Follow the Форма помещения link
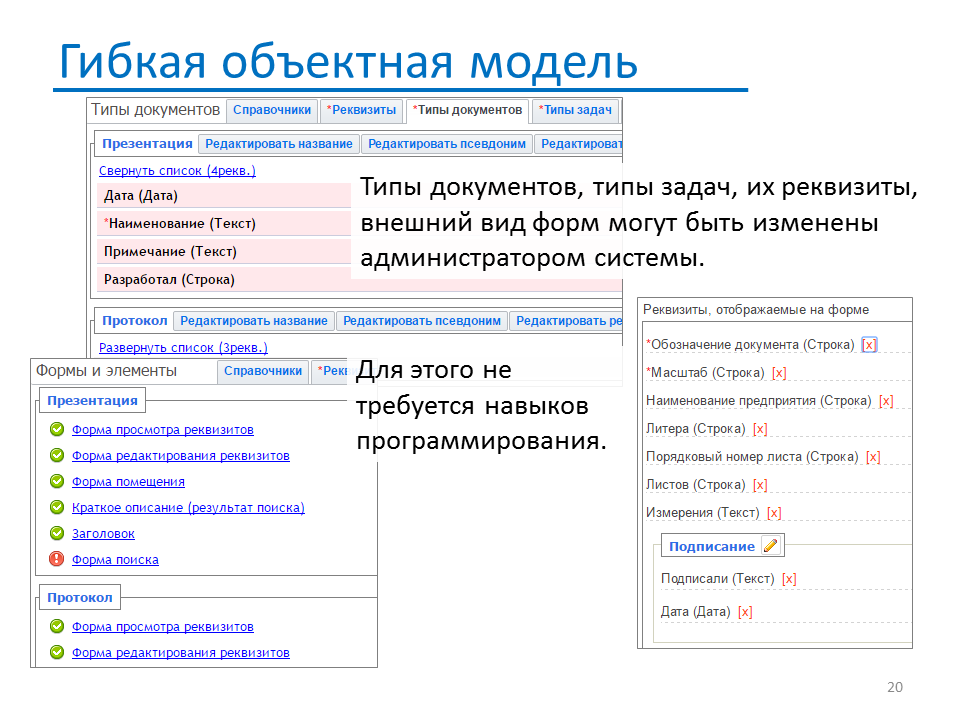Image resolution: width=960 pixels, height=720 pixels. pos(129,482)
